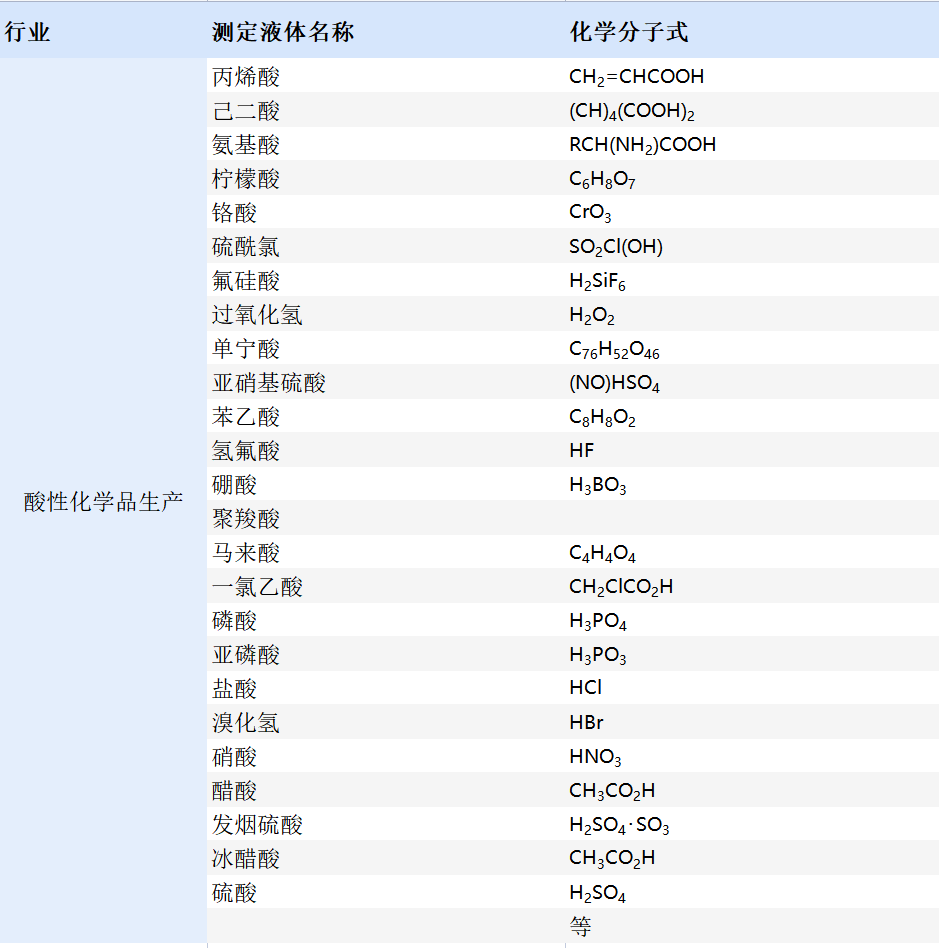This screenshot has width=939, height=948.
Task: Click the C76H52O46 formula for 单宁酸
Action: [x=614, y=350]
